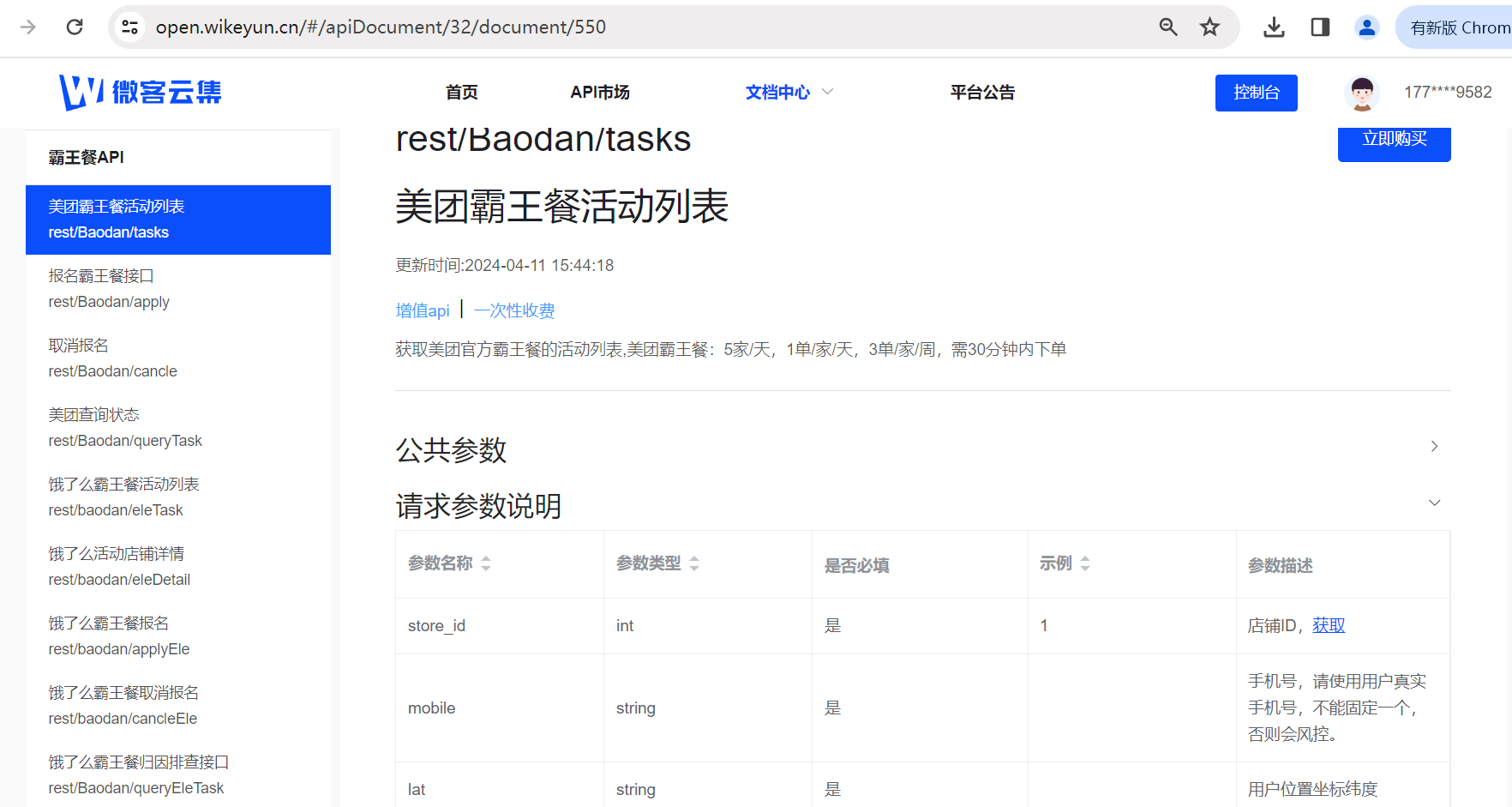Click the 微客云集 logo
The height and width of the screenshot is (807, 1512).
tap(141, 92)
